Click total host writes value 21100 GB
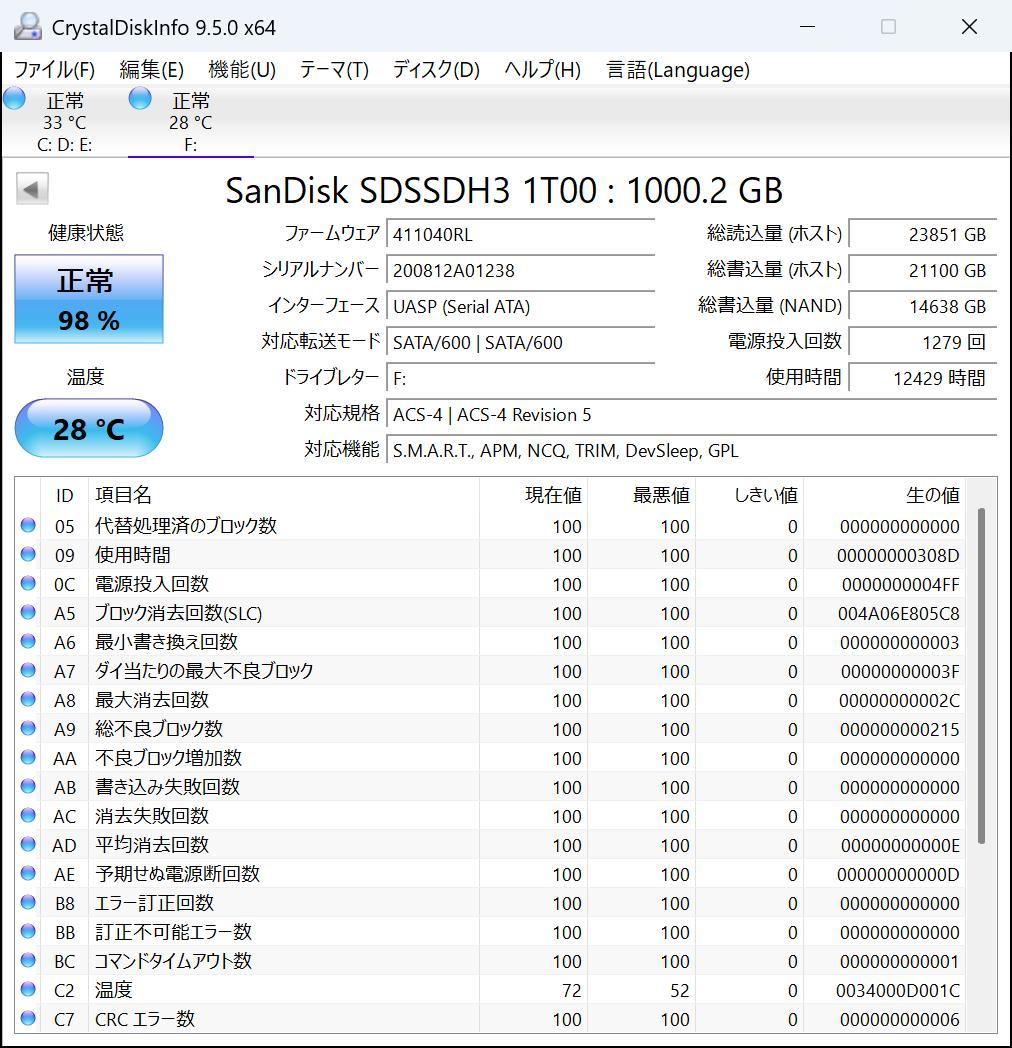 pyautogui.click(x=922, y=271)
